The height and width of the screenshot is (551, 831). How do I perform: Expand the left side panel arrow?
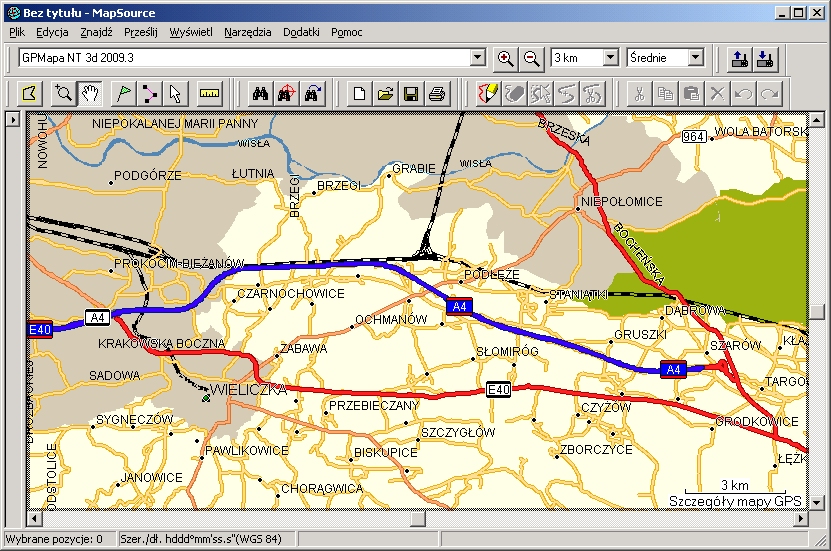click(13, 120)
